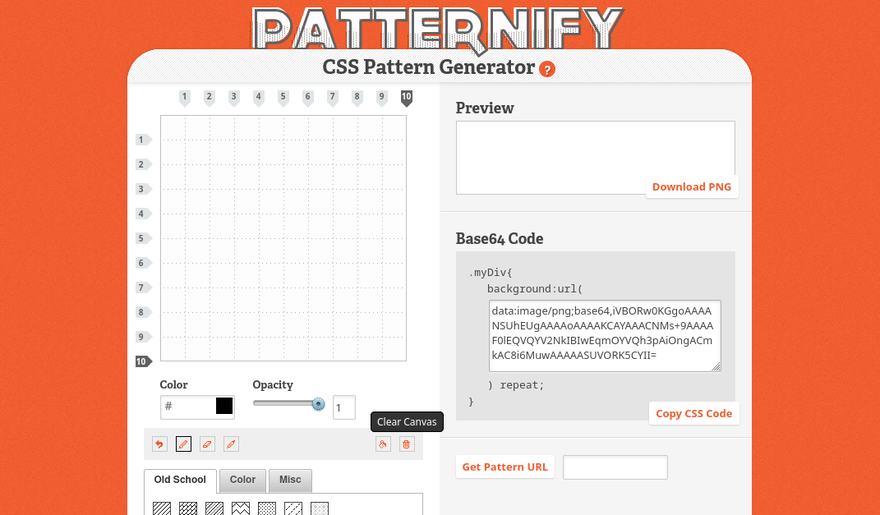
Task: Choose the first diagonal stripes preset
Action: [x=162, y=508]
